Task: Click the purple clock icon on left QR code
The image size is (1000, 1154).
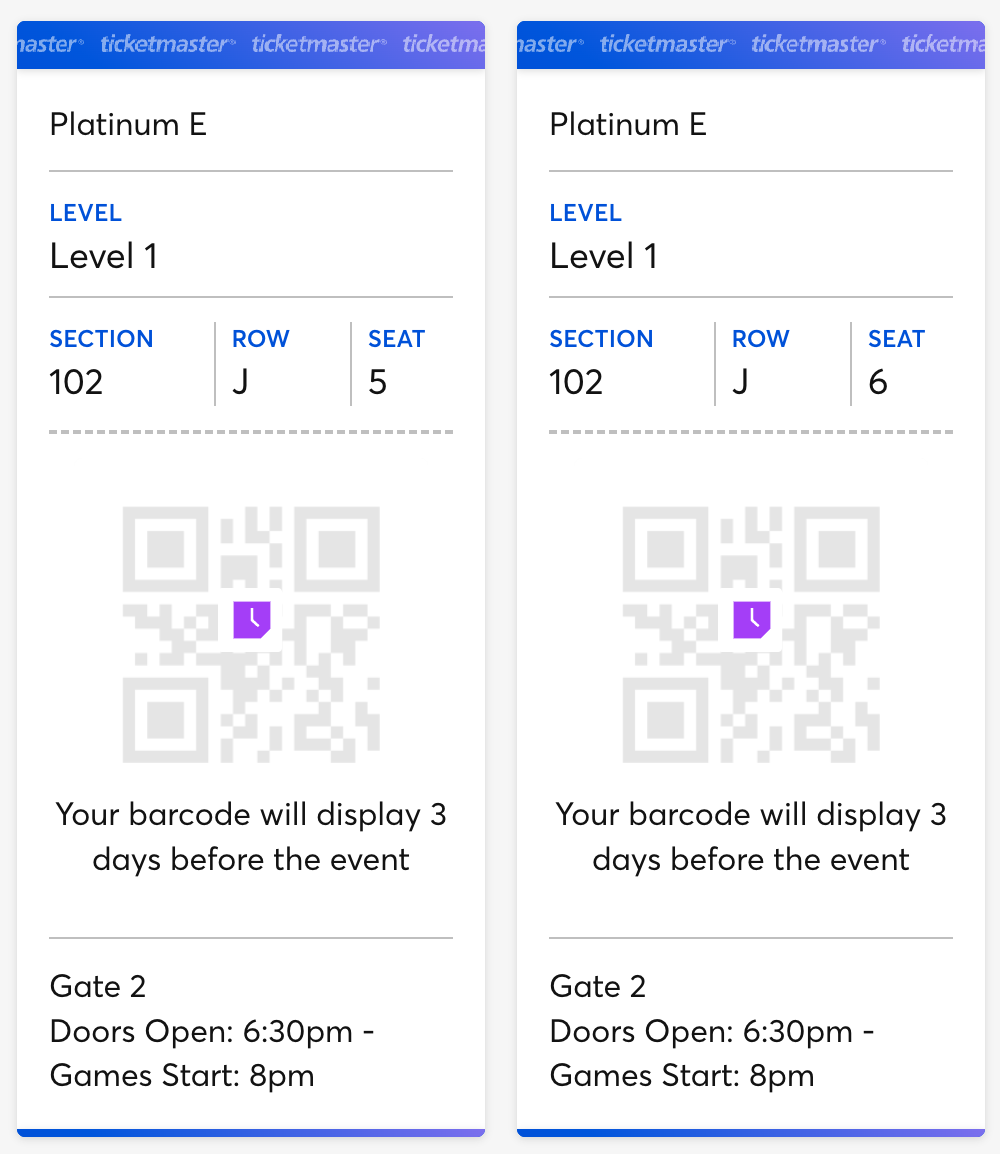Action: (x=251, y=620)
